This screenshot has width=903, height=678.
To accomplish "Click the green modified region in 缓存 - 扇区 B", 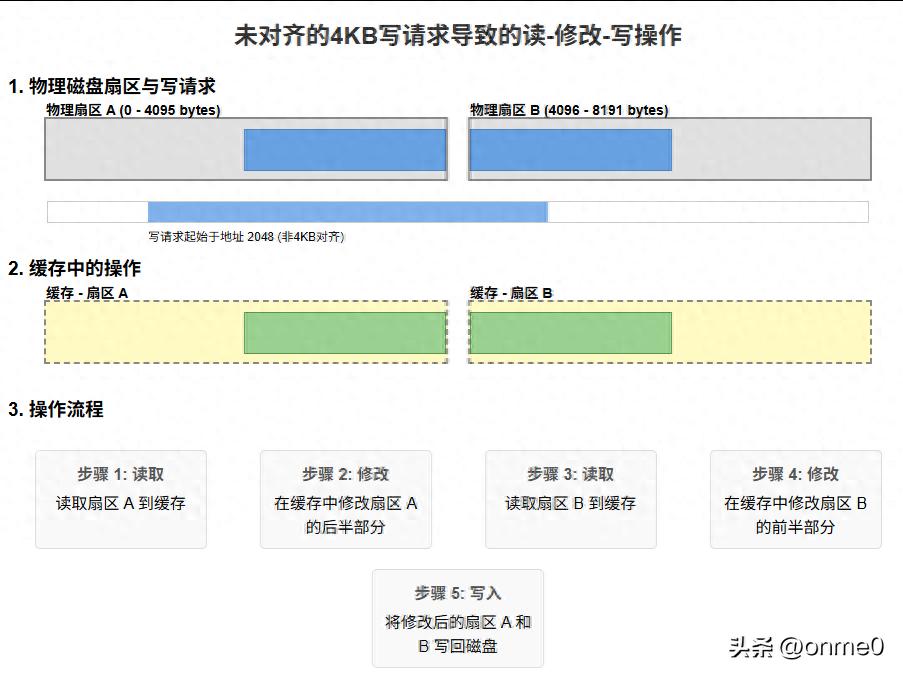I will coord(570,330).
